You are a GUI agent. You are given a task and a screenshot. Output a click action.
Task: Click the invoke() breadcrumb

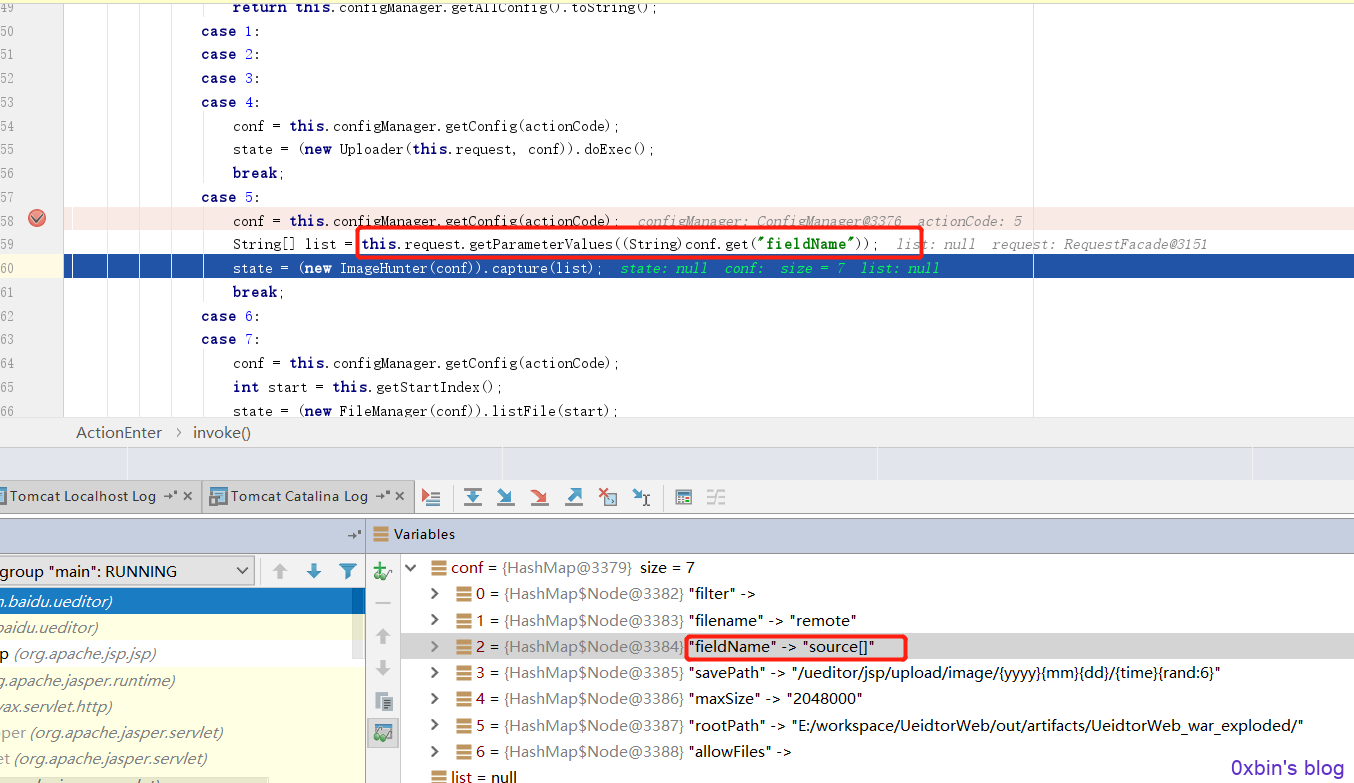pyautogui.click(x=222, y=433)
